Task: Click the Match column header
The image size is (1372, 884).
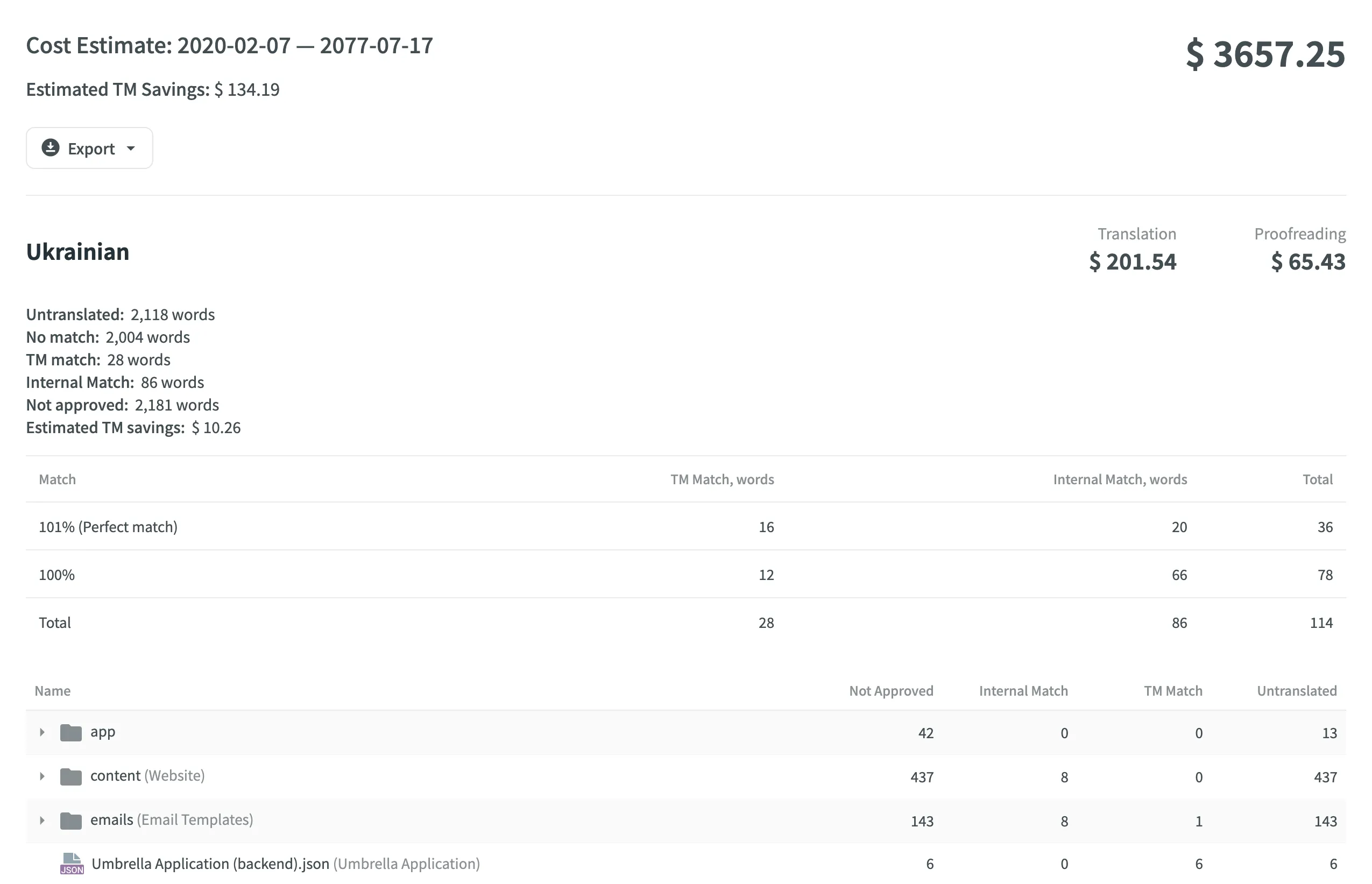Action: click(57, 479)
